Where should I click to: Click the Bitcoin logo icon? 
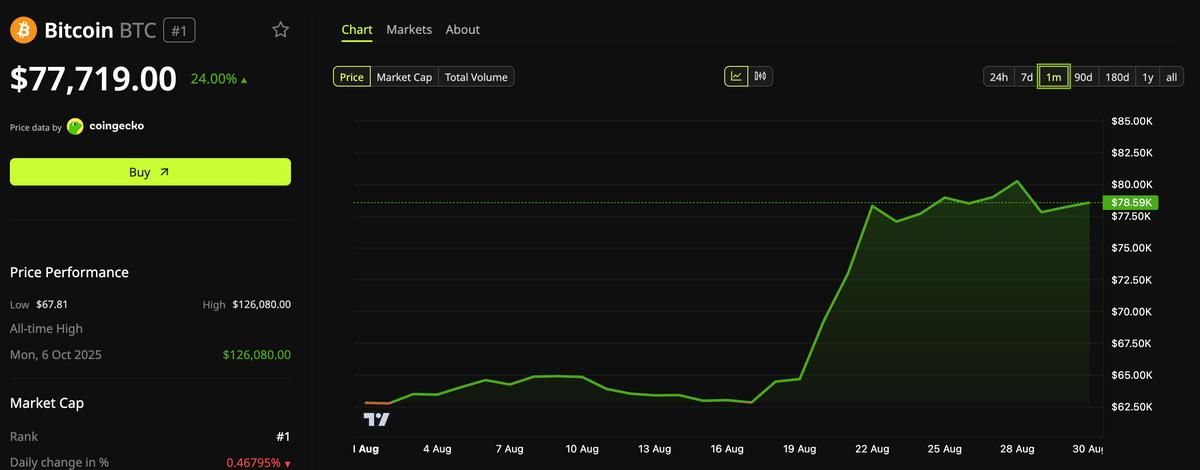[23, 30]
